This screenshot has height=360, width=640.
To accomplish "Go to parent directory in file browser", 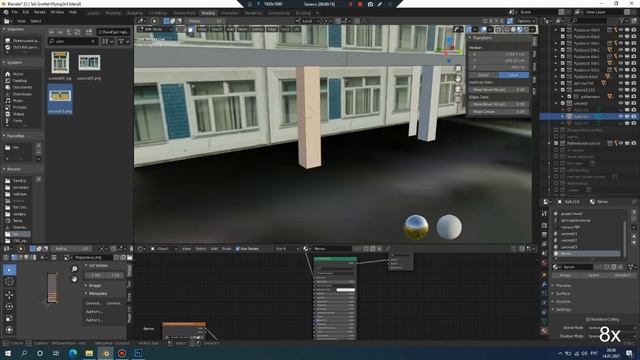I will point(69,32).
